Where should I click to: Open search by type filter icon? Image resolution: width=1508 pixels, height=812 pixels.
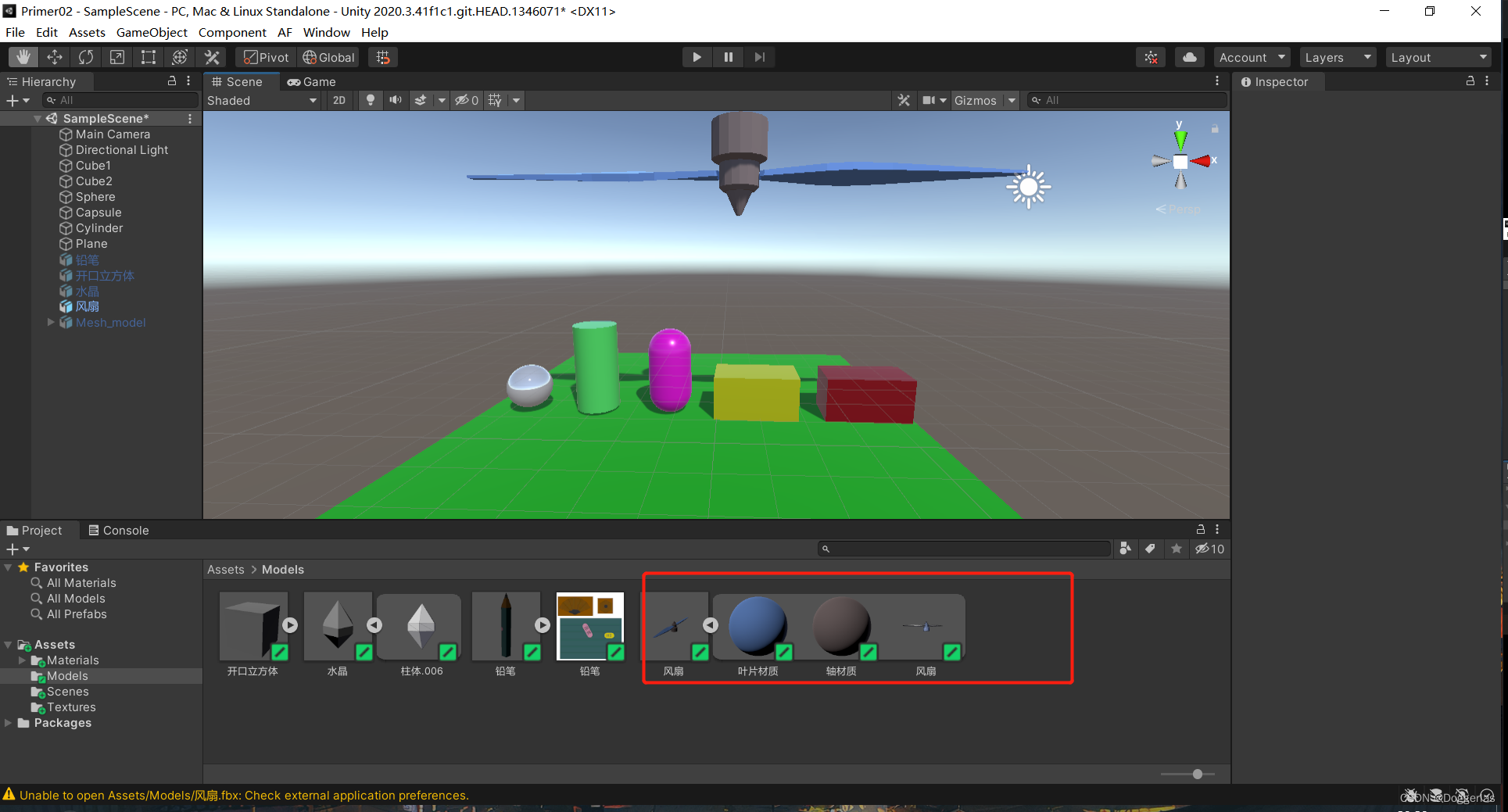tap(1126, 549)
